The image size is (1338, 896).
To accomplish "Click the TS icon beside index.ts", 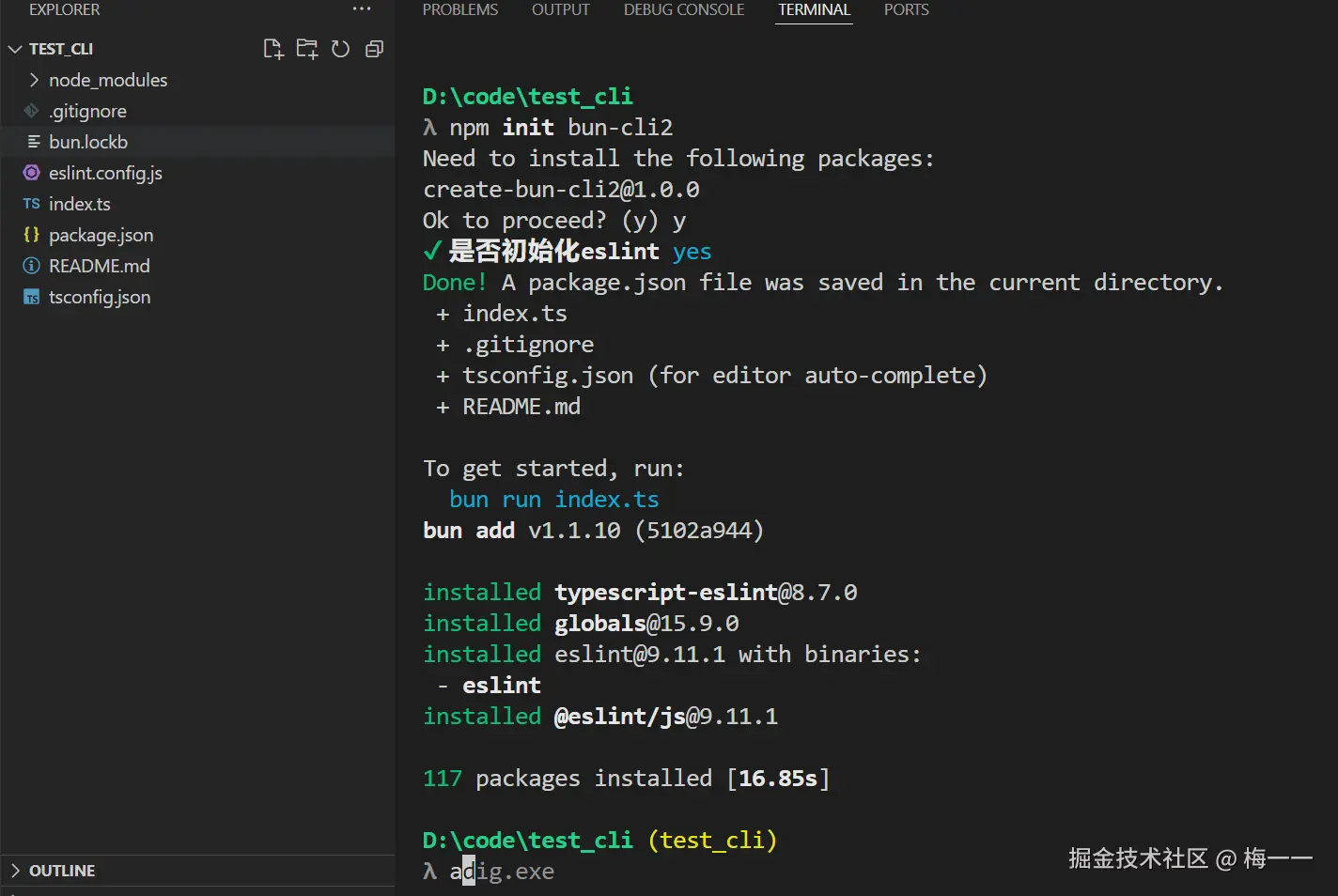I will click(31, 204).
